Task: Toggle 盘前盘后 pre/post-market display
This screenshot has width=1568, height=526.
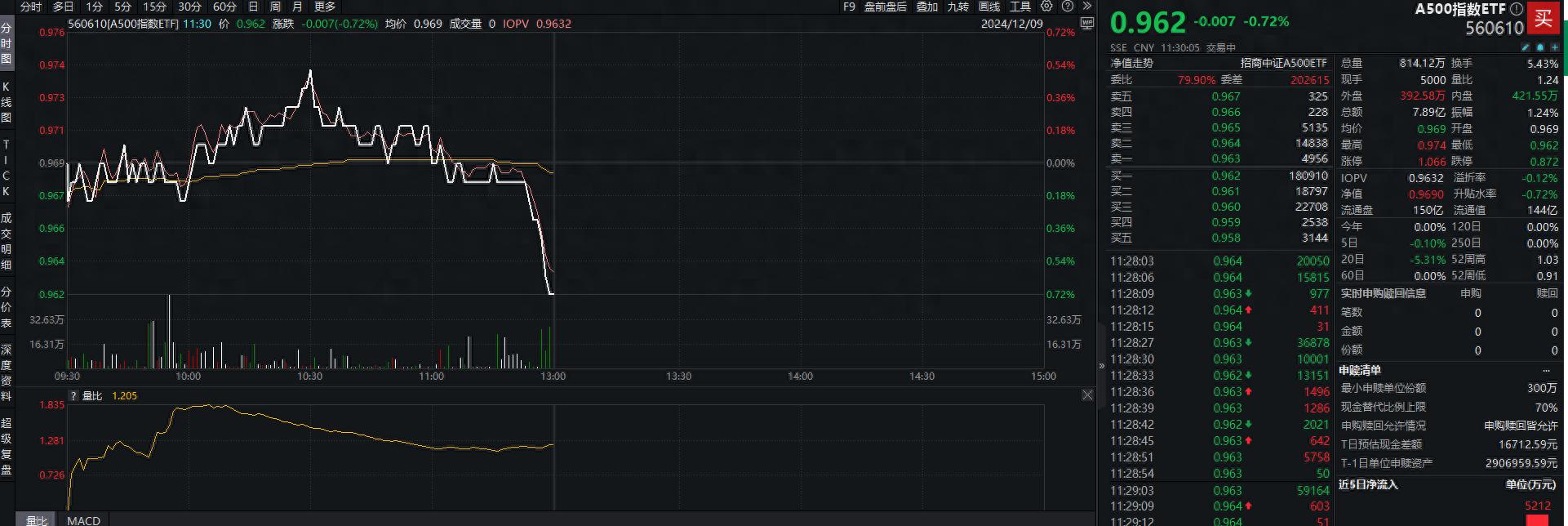Action: [886, 7]
